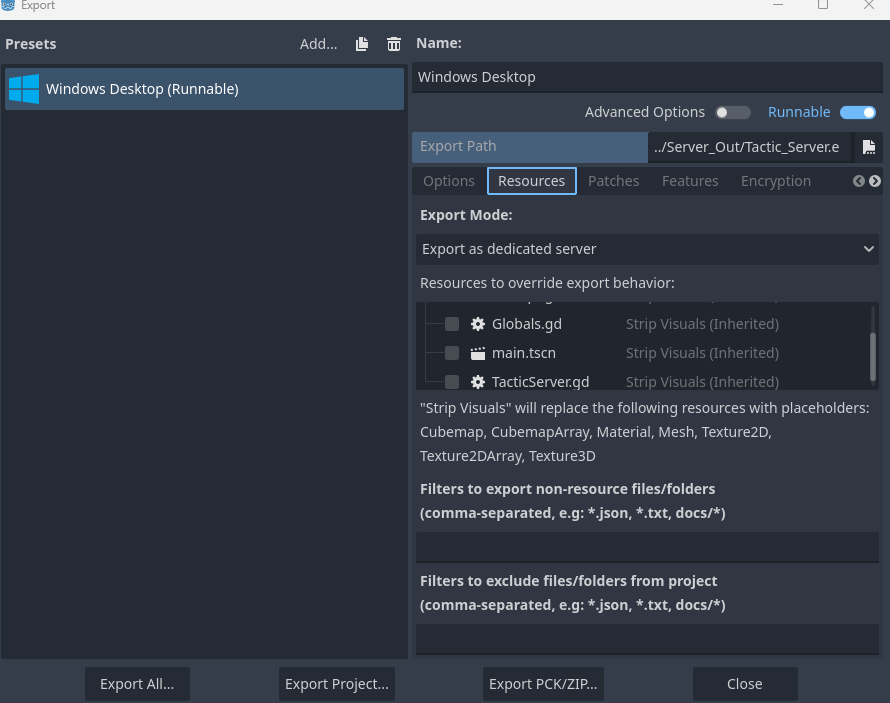Click the Export Path text field
Viewport: 890px width, 703px height.
(750, 147)
